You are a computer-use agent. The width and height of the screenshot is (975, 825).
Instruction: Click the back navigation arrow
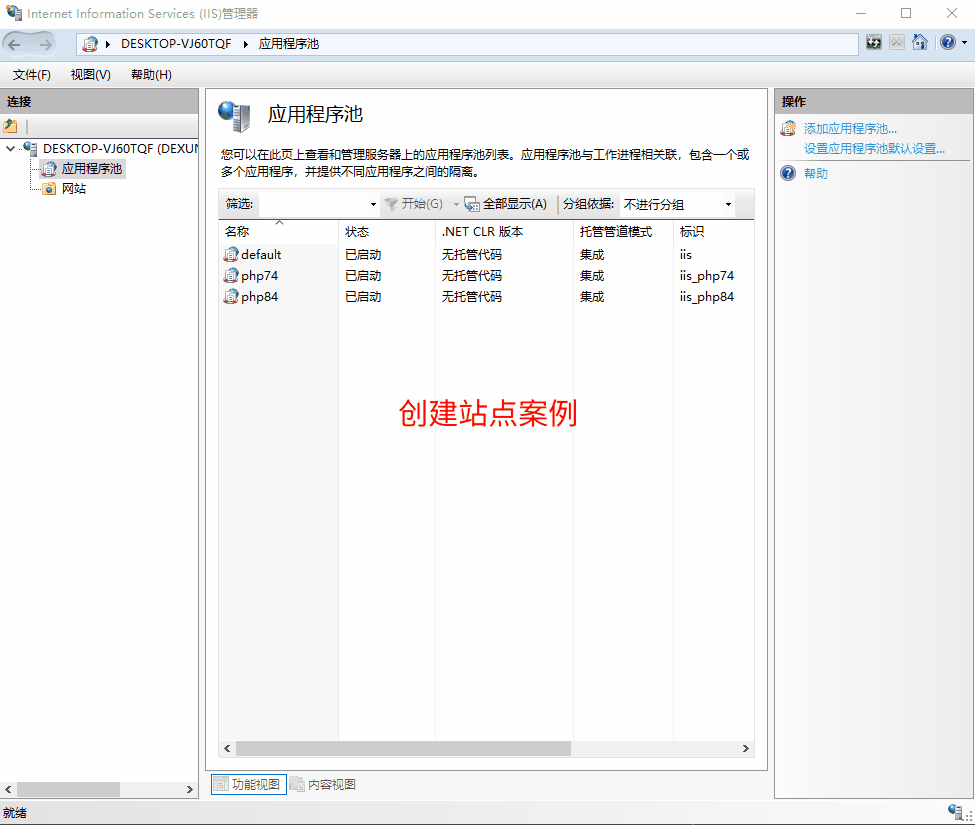(15, 44)
